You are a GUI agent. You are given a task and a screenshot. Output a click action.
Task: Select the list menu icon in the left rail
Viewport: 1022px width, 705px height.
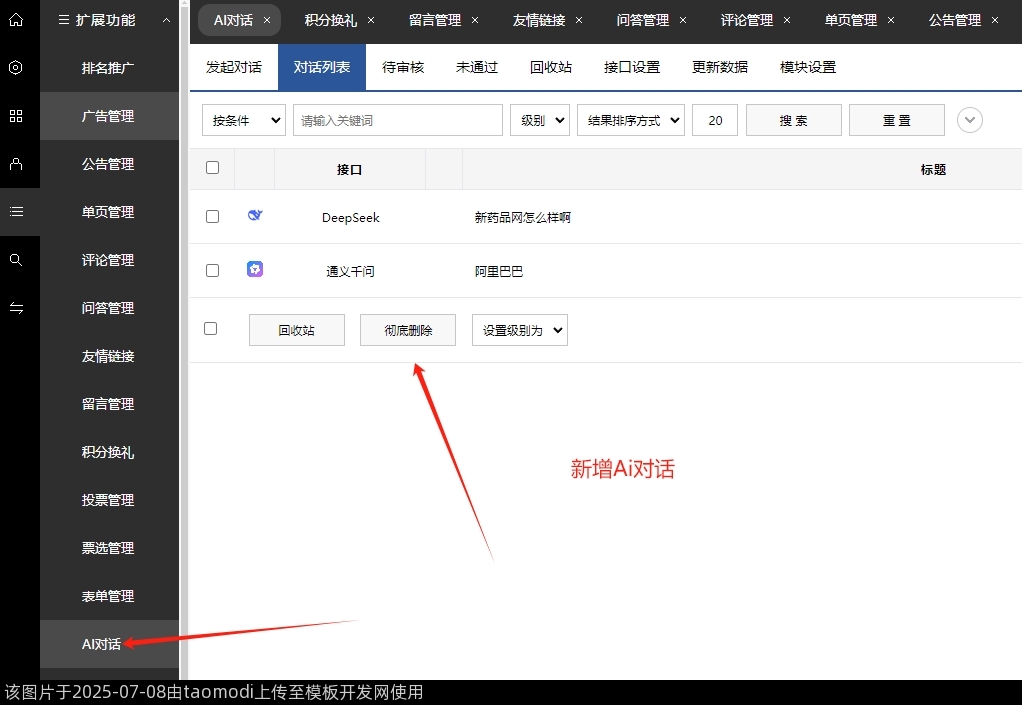click(16, 212)
